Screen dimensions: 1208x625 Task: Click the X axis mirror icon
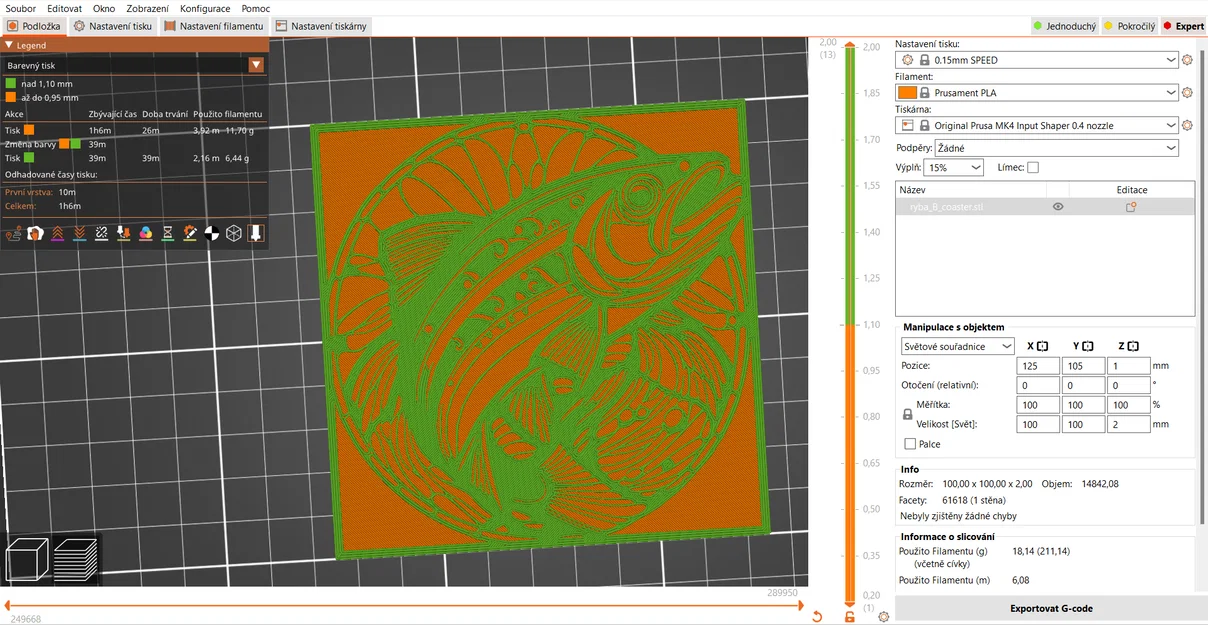click(1042, 346)
